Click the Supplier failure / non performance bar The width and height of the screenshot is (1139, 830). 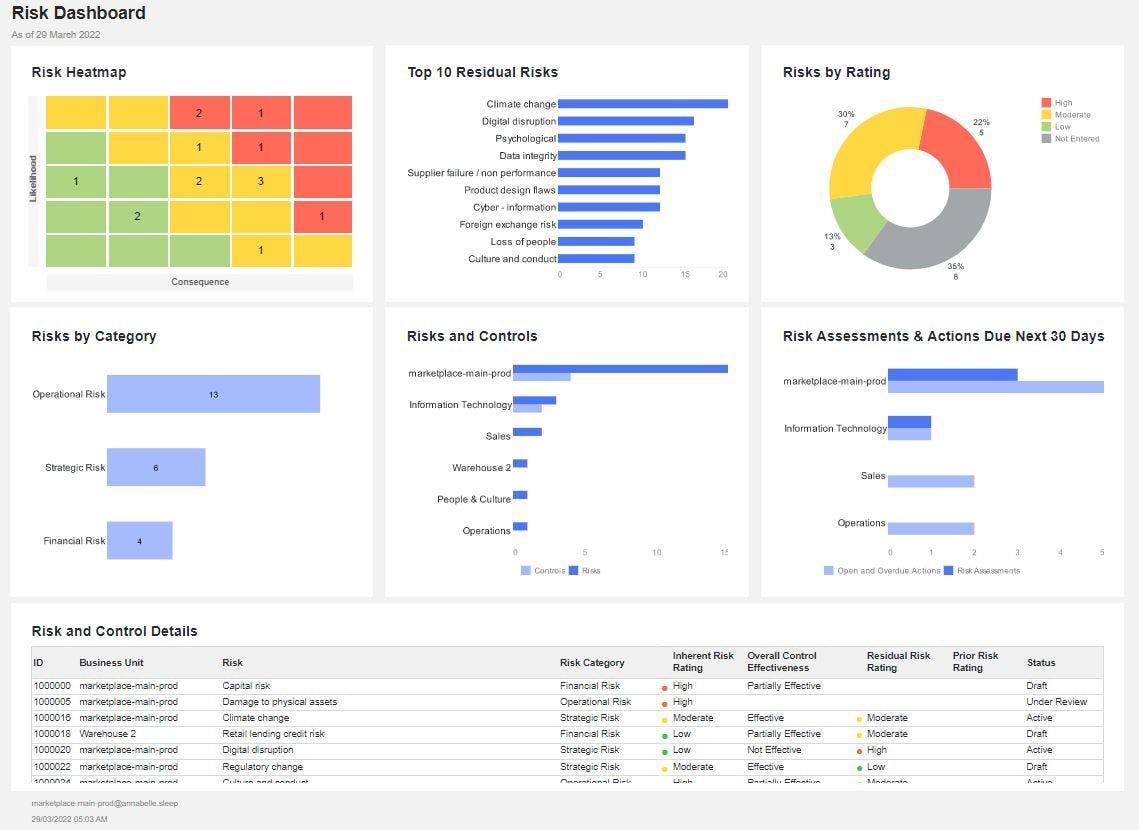[x=609, y=173]
